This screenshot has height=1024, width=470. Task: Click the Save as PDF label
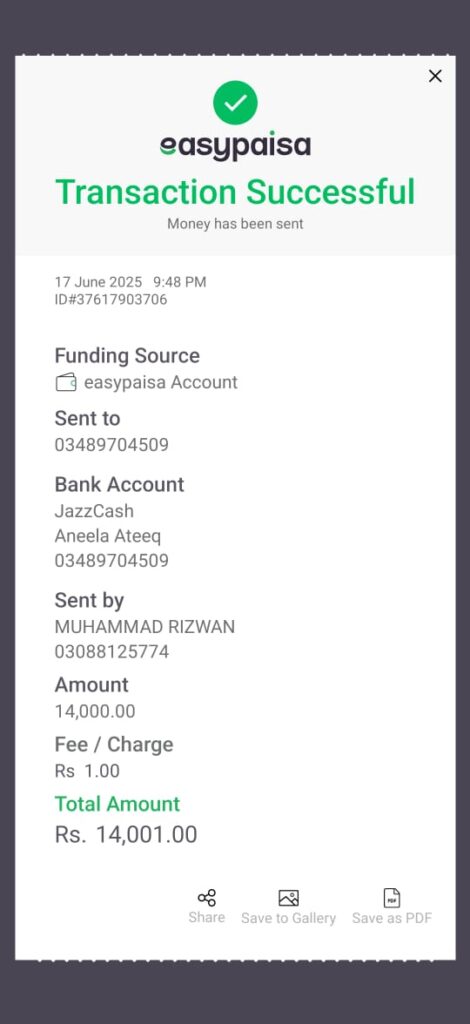click(392, 918)
